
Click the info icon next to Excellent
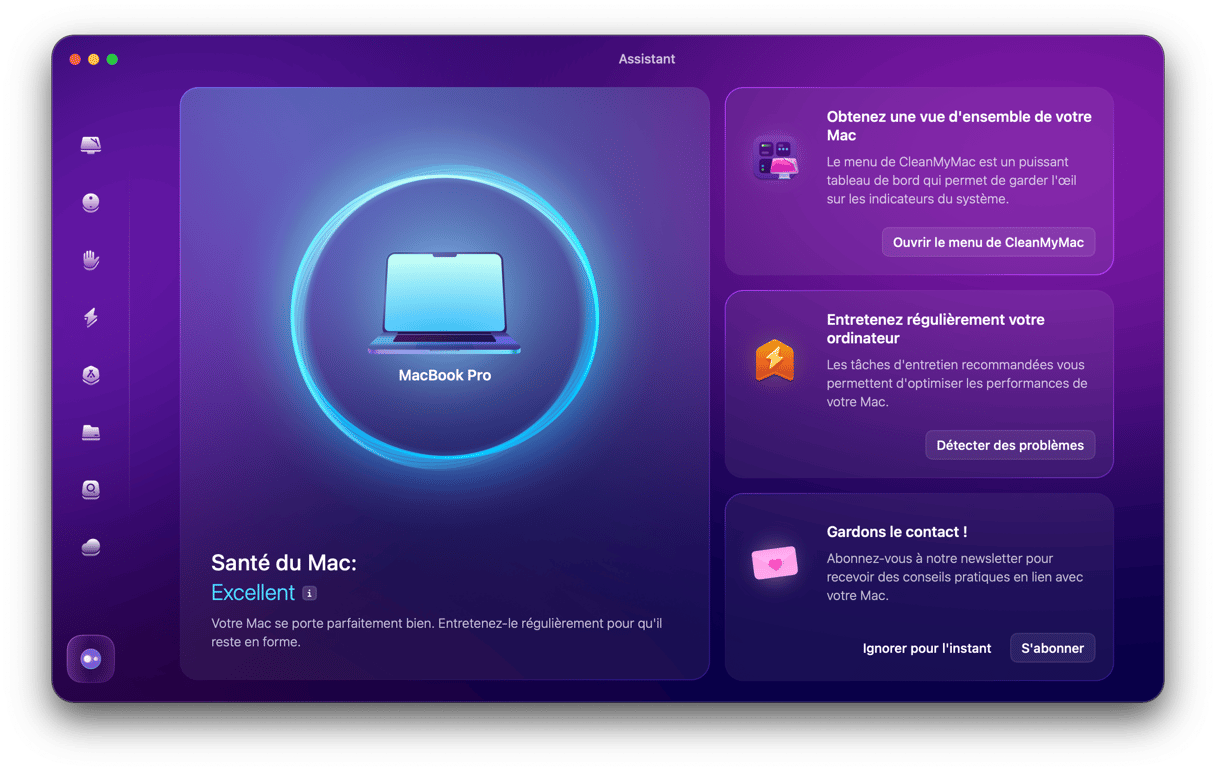[310, 593]
